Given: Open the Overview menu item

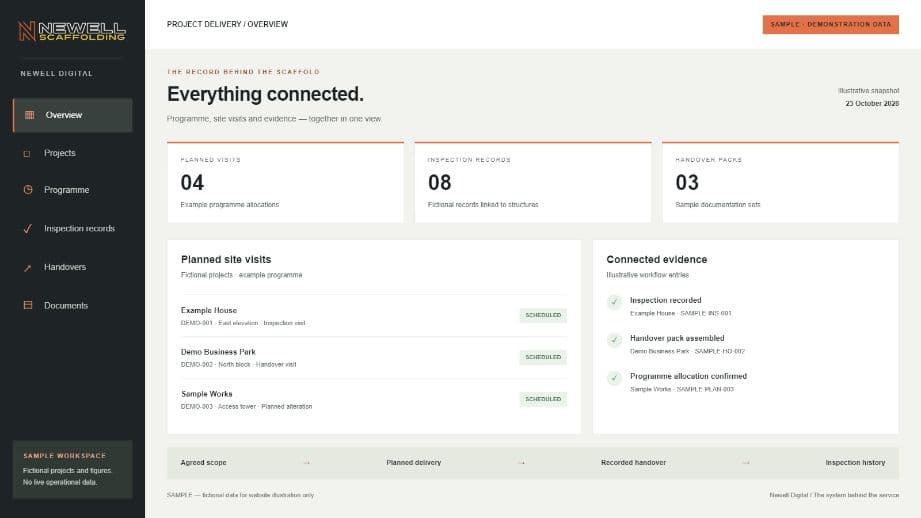Looking at the screenshot, I should (73, 115).
